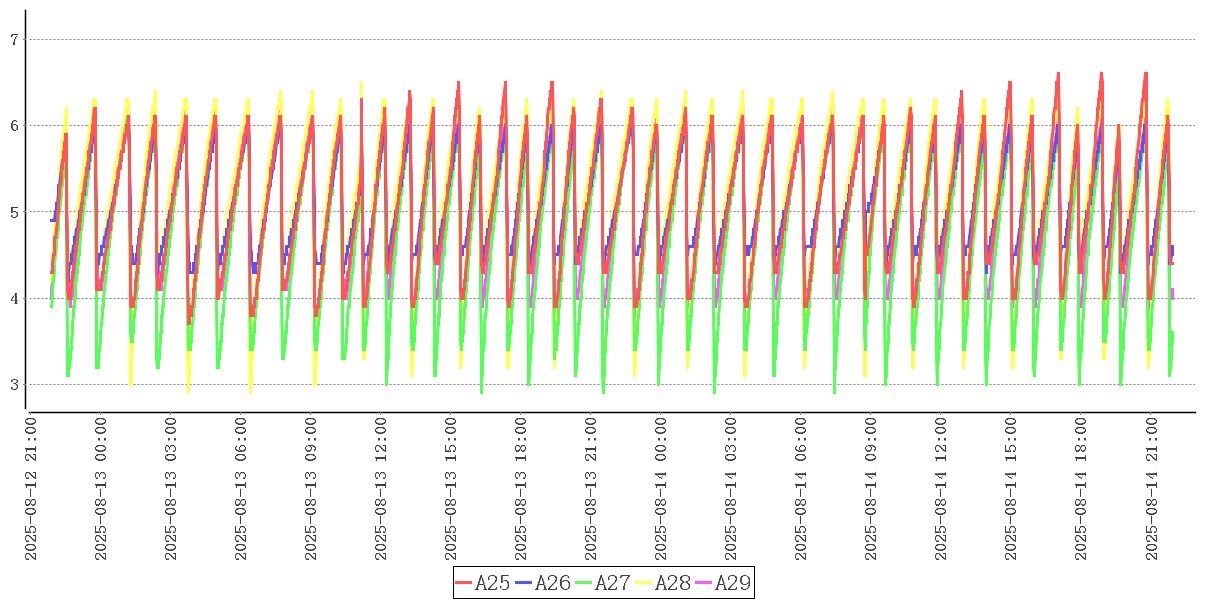Click the 2025-08-13 18:00 time label

[x=521, y=489]
